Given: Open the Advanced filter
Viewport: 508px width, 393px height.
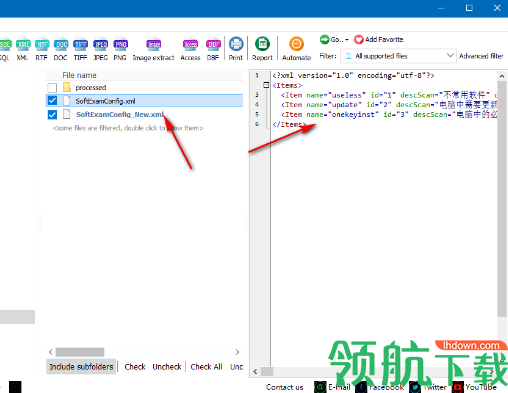Looking at the screenshot, I should 481,56.
